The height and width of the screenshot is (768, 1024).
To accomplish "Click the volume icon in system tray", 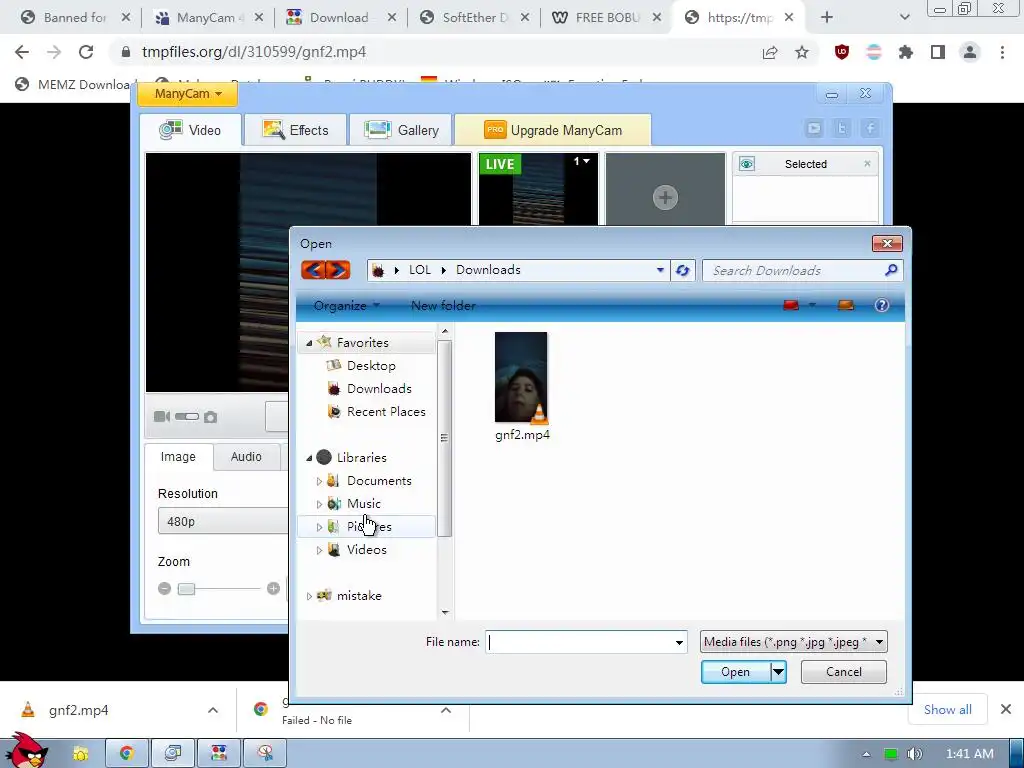I will click(914, 754).
